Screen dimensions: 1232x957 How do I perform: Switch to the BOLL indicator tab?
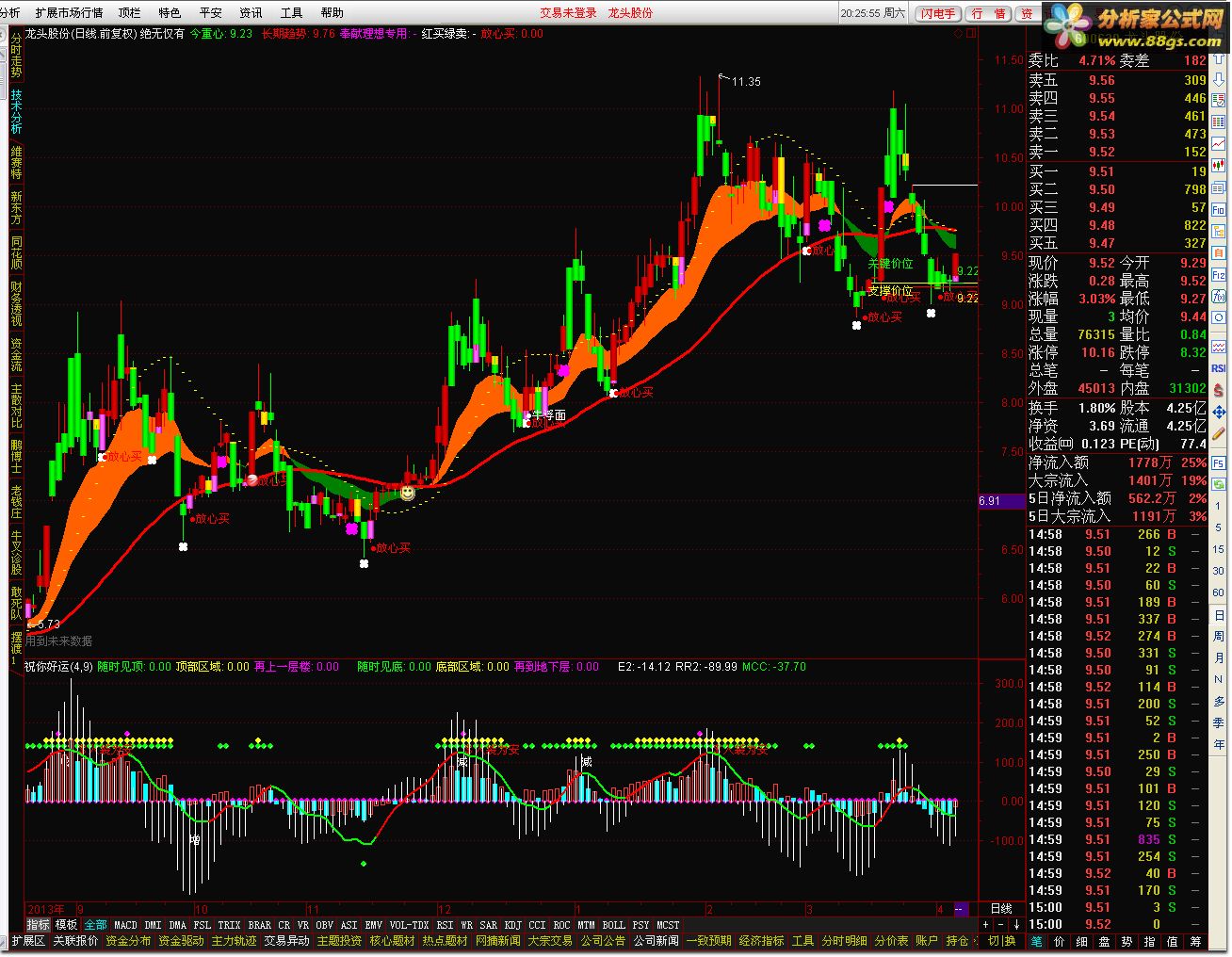(x=613, y=925)
